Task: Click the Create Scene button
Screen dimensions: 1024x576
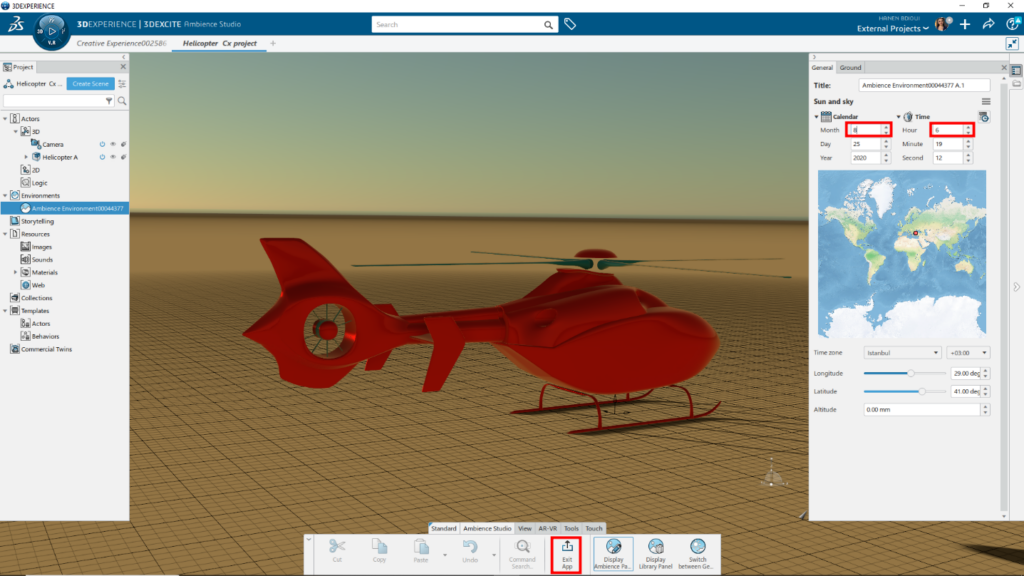Action: tap(90, 84)
